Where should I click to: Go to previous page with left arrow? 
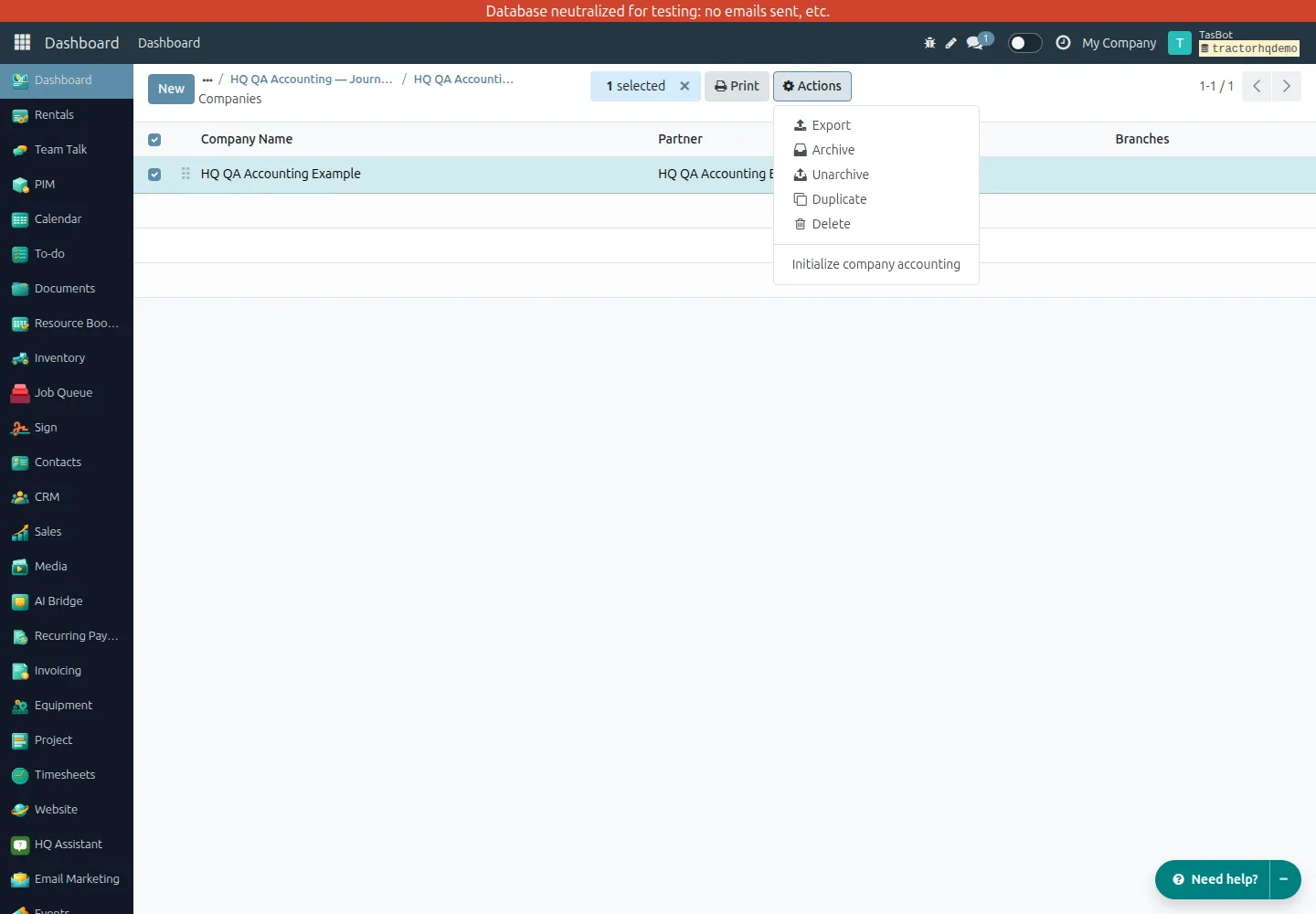[x=1257, y=86]
